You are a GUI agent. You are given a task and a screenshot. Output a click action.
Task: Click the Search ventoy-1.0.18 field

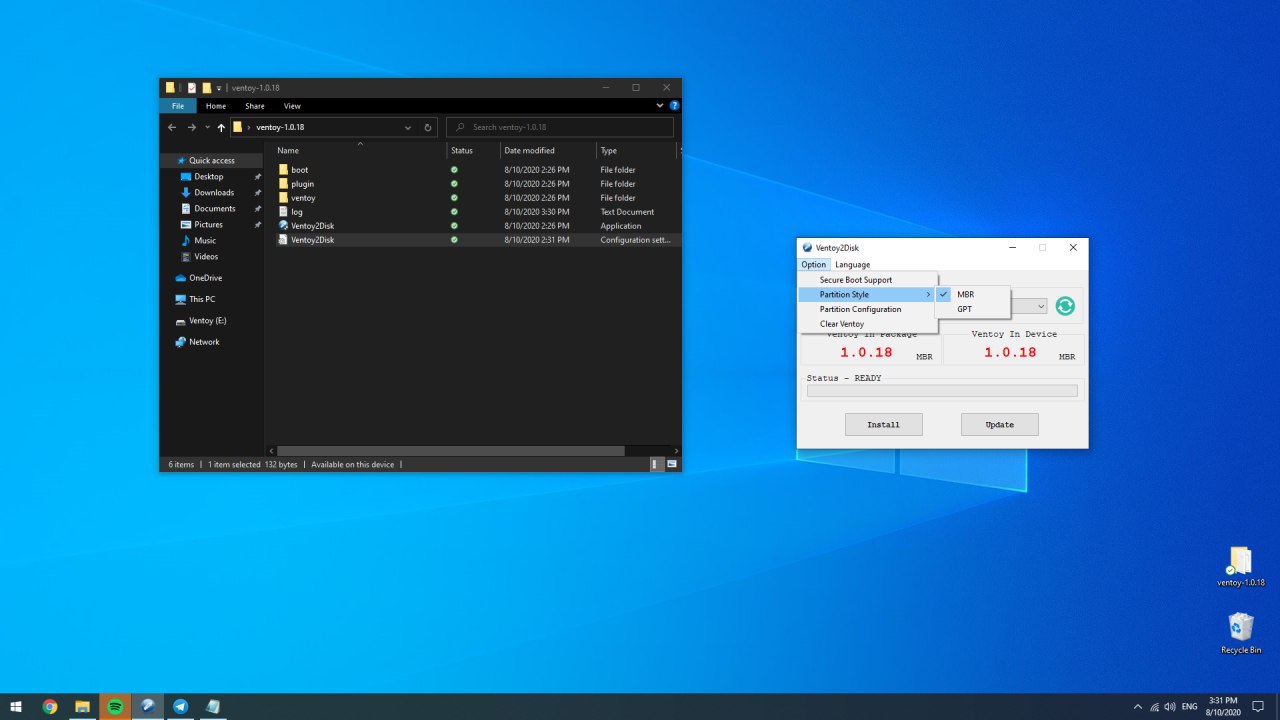click(x=560, y=128)
